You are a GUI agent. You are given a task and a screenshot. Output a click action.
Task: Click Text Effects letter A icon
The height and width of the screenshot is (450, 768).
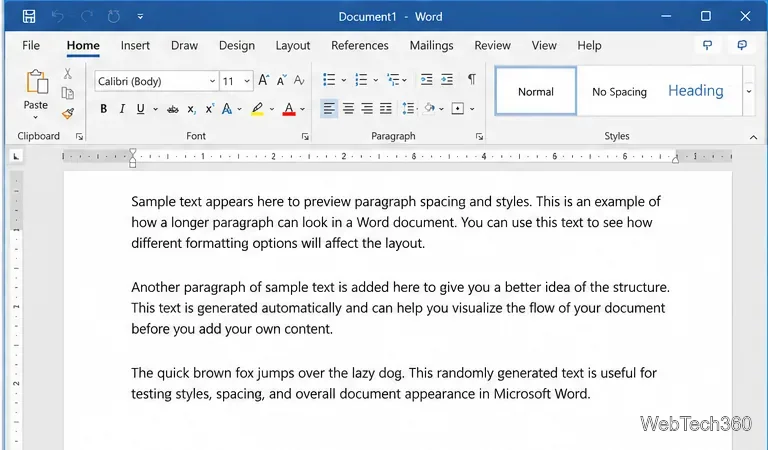(227, 109)
